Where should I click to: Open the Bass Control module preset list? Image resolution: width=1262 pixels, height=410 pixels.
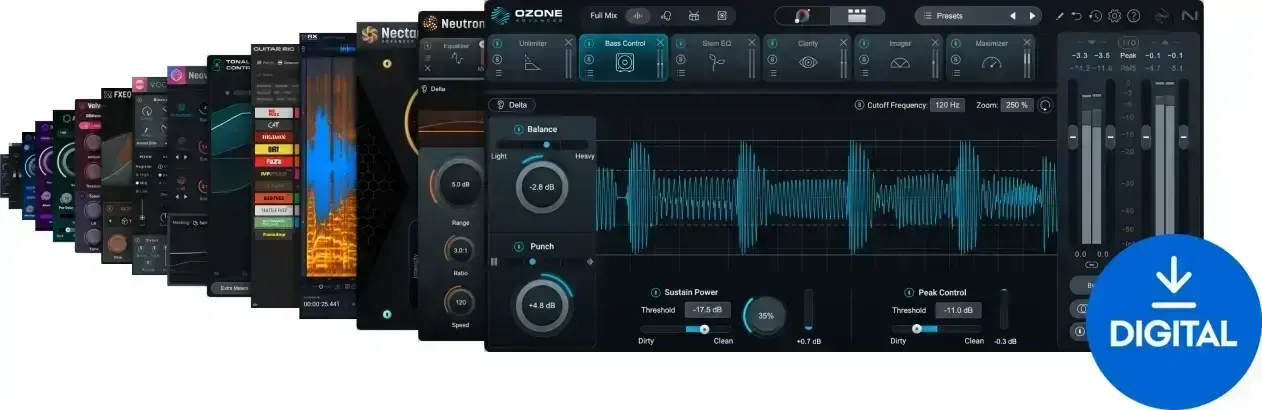[x=588, y=73]
